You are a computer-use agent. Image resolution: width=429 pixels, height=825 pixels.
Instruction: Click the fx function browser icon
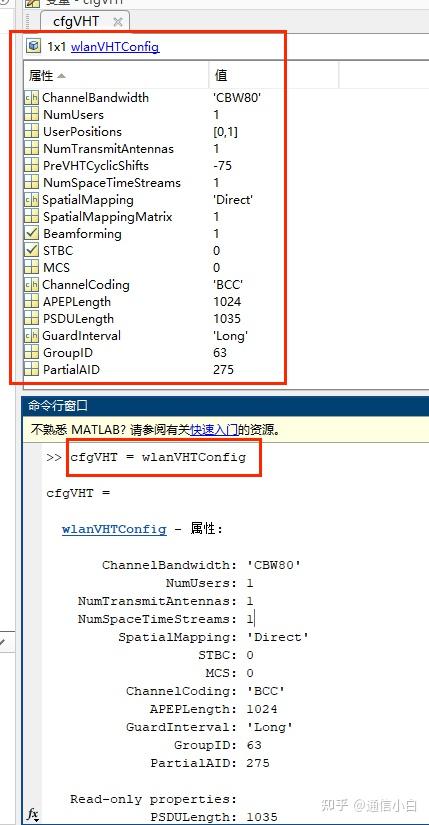coord(33,814)
